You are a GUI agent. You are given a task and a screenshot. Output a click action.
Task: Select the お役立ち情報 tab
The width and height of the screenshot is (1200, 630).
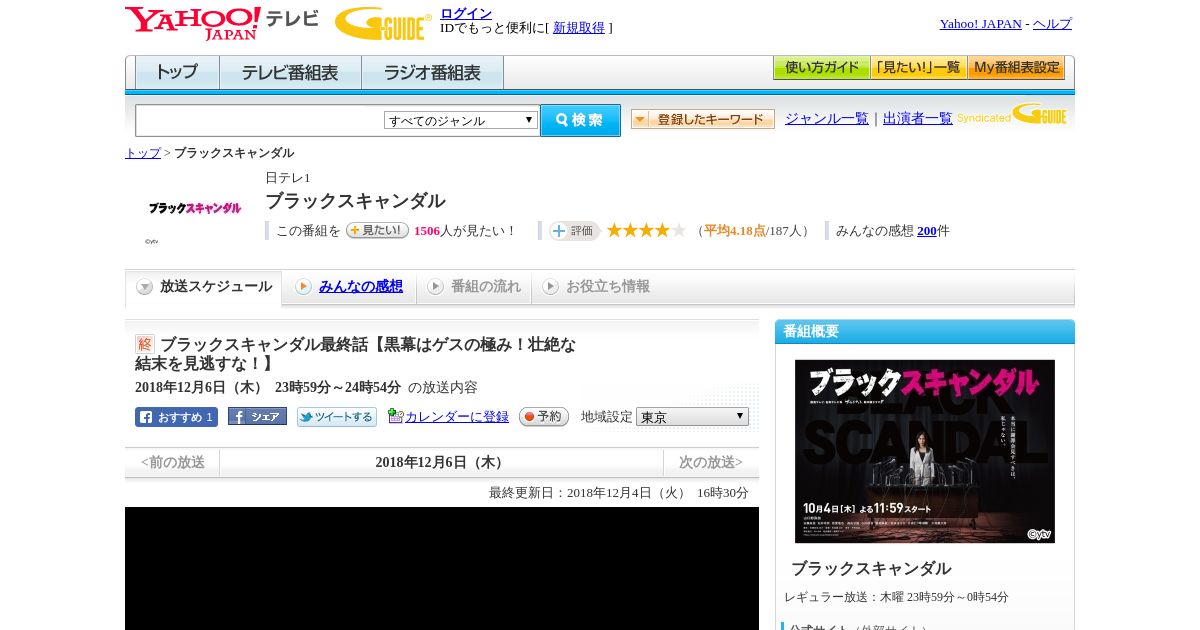596,287
